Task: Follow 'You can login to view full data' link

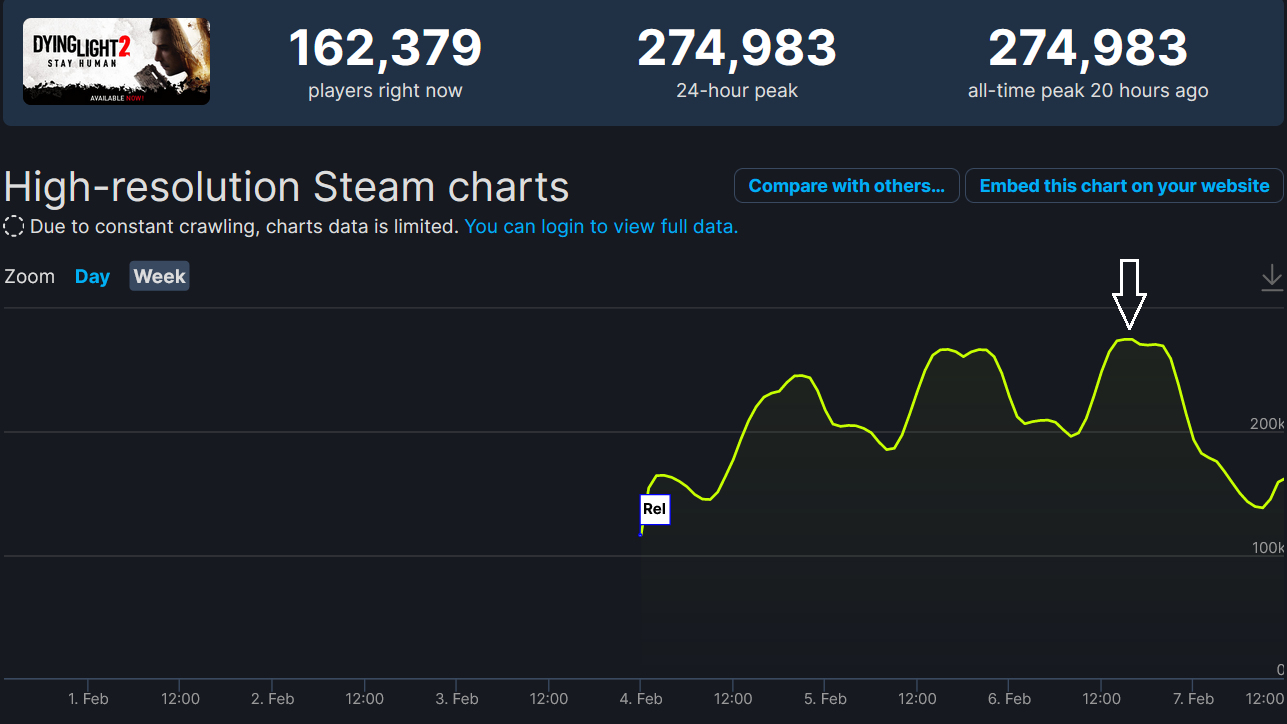Action: click(x=601, y=226)
